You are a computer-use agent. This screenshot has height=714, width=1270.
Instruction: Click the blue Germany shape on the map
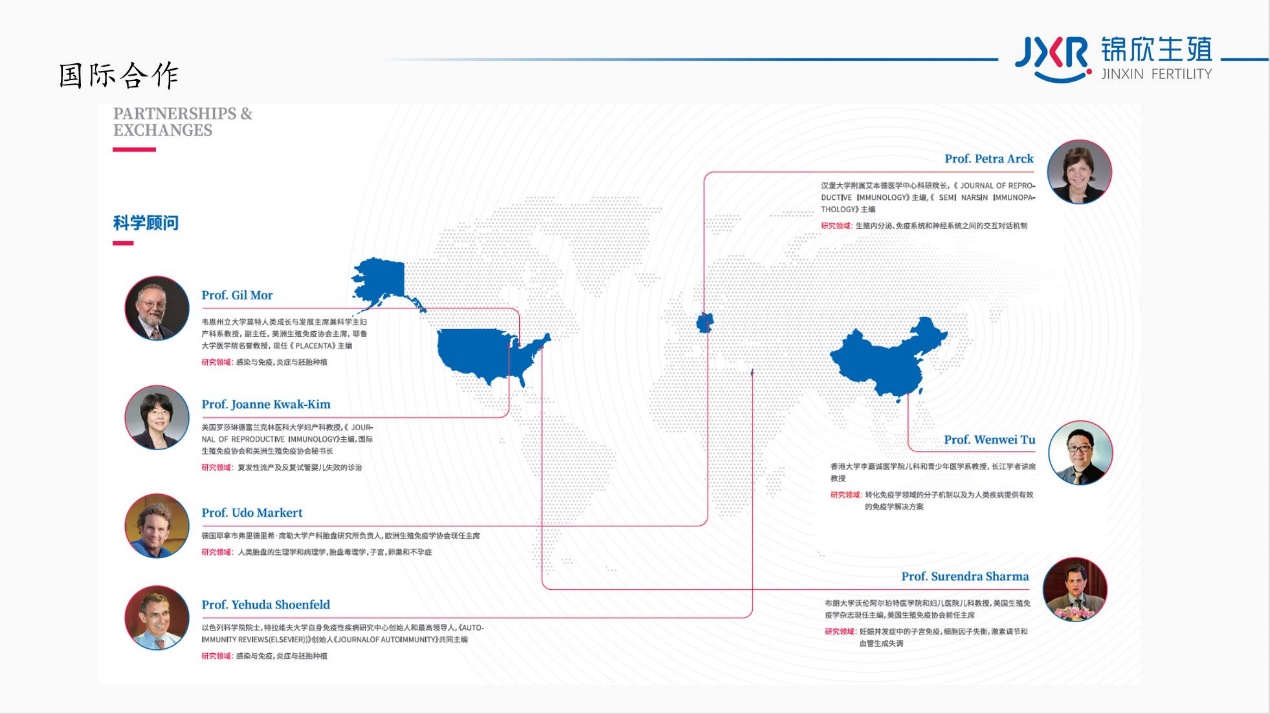click(707, 322)
